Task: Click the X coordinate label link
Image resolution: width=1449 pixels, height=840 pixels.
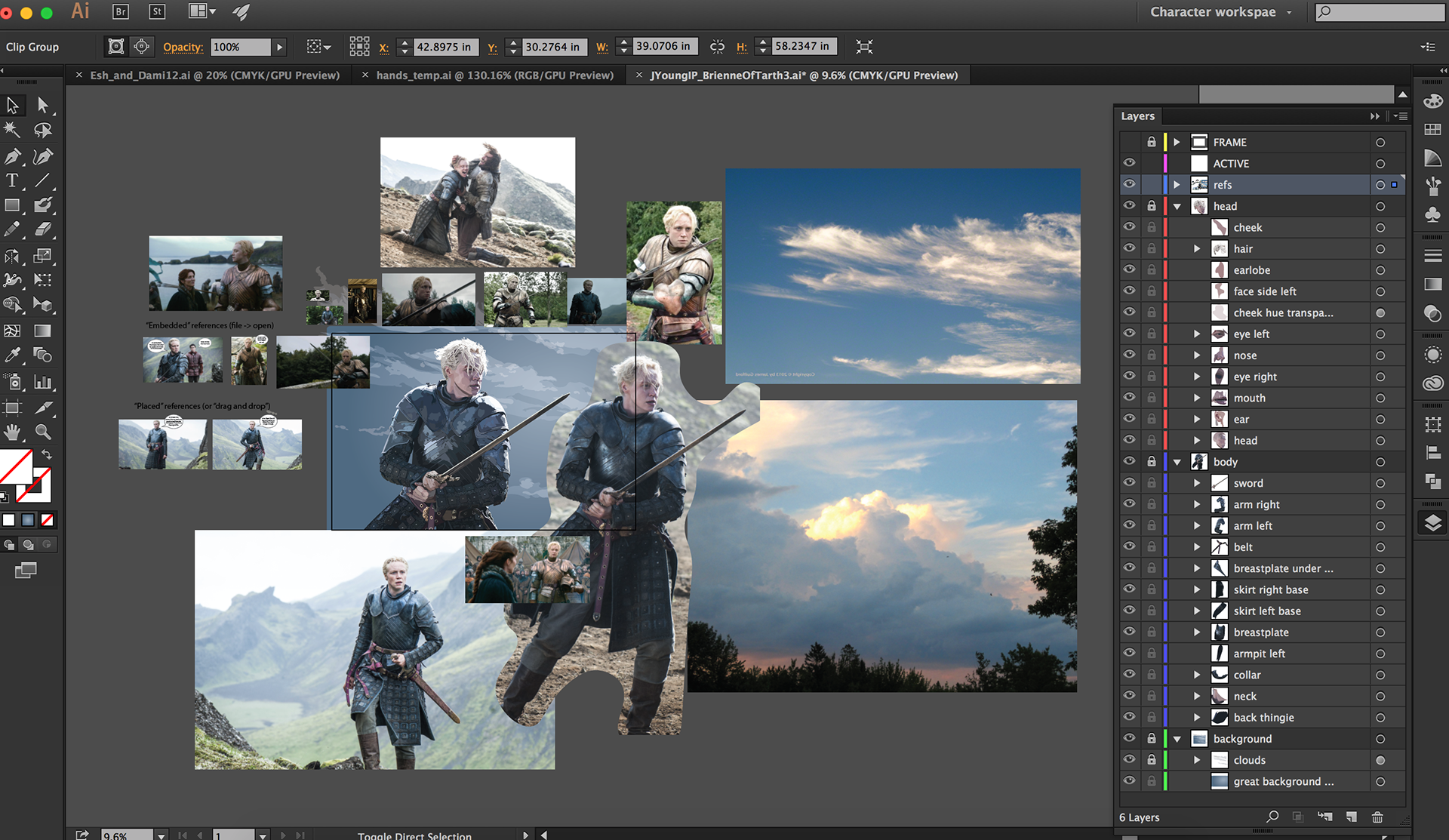Action: click(384, 48)
